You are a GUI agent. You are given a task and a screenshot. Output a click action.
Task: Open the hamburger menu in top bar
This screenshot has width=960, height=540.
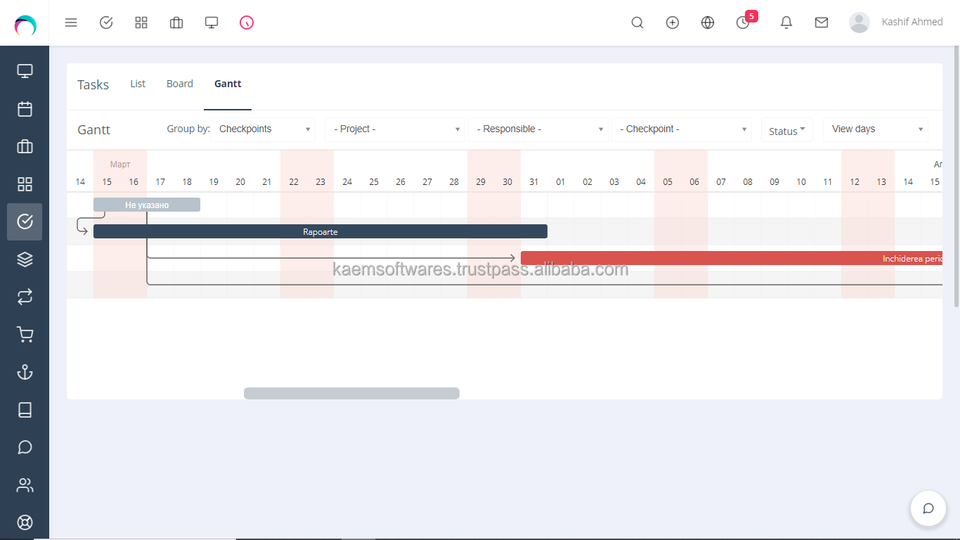(x=71, y=23)
